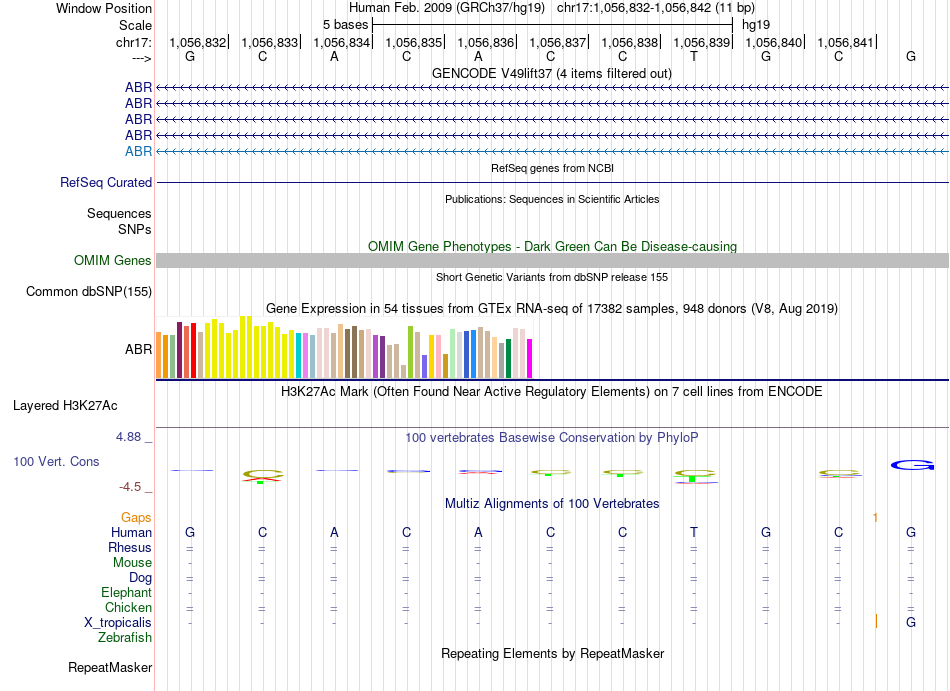The height and width of the screenshot is (691, 950).
Task: Click position label 1,056,841 on the ruler
Action: tap(845, 42)
